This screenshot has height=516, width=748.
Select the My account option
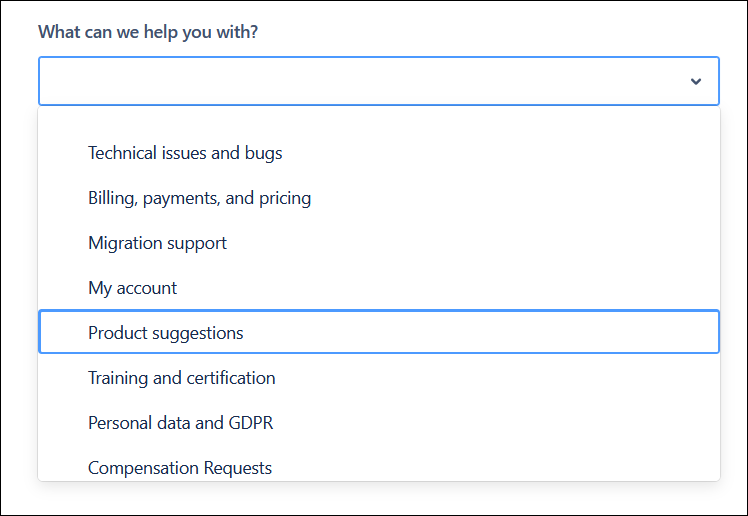(x=132, y=288)
